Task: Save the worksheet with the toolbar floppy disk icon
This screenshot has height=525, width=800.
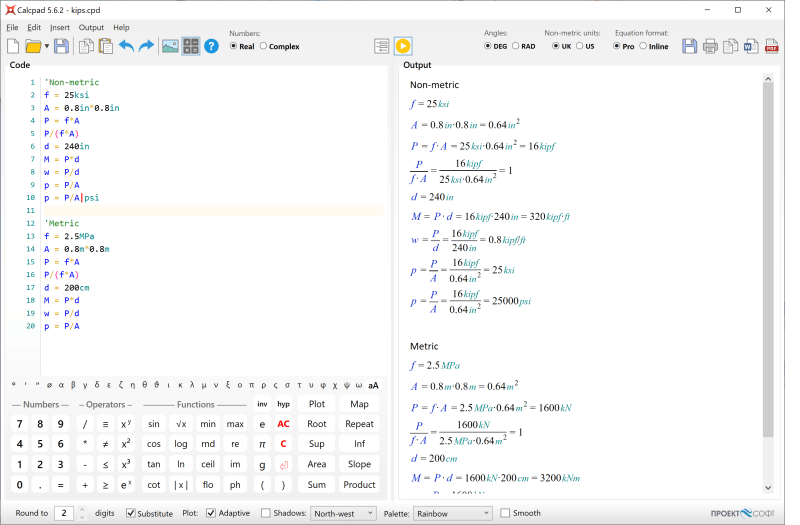Action: click(x=61, y=46)
